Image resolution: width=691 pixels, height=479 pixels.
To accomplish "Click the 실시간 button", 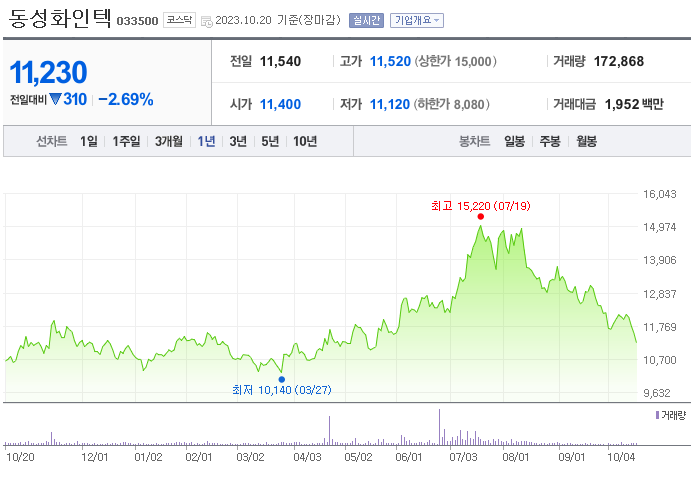I will point(366,20).
